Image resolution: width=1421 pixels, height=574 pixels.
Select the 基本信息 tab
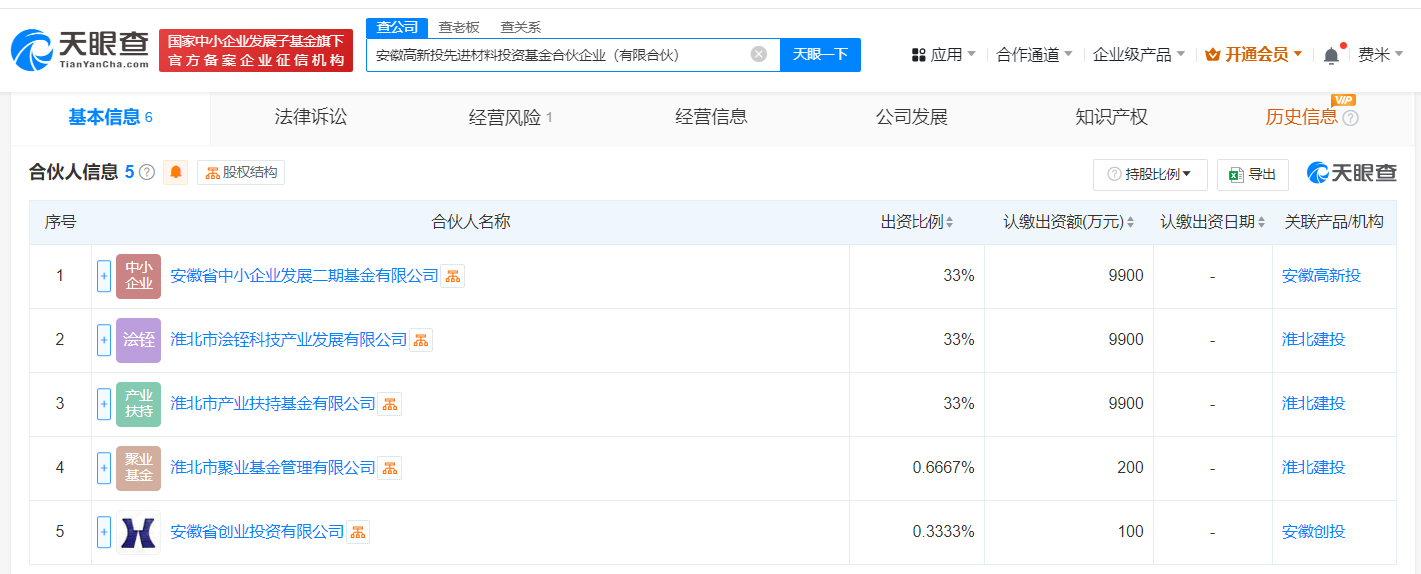pyautogui.click(x=110, y=118)
